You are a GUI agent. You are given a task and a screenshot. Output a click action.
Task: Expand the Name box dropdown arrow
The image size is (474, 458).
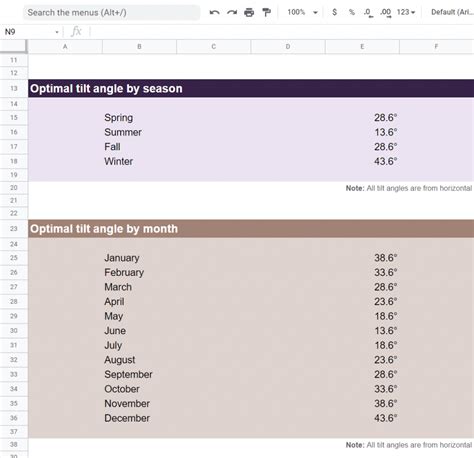(57, 32)
